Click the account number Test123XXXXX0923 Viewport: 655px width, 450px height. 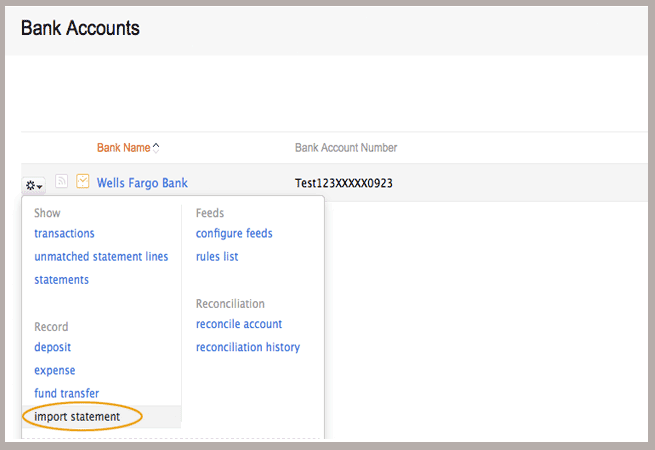pos(344,183)
